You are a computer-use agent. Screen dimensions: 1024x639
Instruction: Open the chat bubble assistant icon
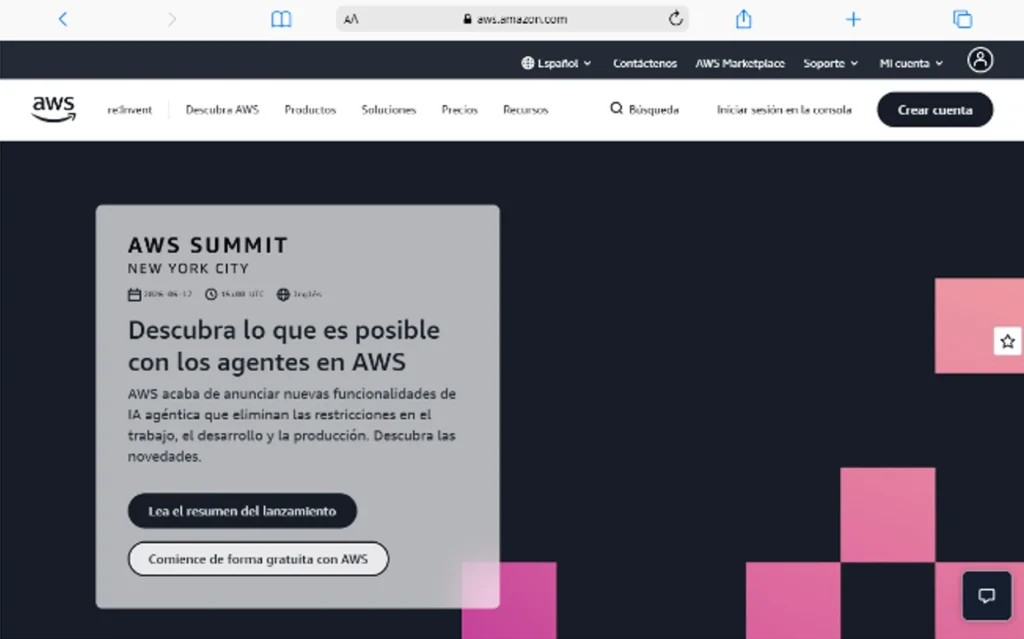pyautogui.click(x=987, y=596)
